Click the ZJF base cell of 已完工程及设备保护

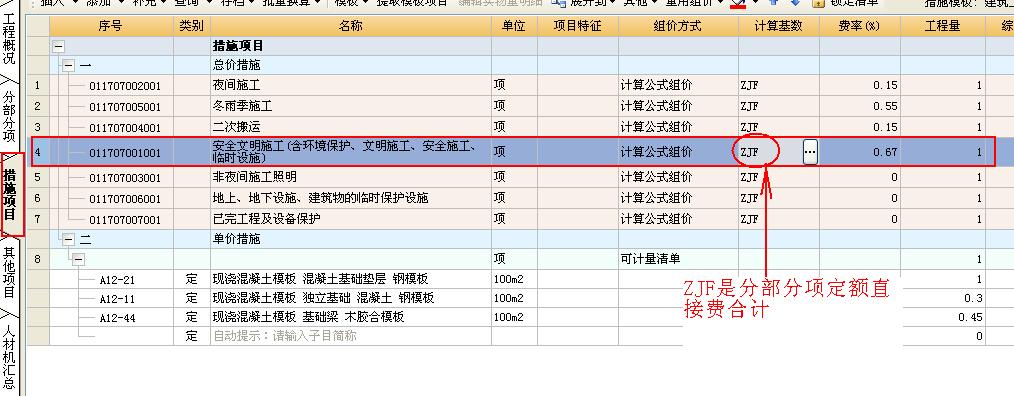pyautogui.click(x=779, y=219)
